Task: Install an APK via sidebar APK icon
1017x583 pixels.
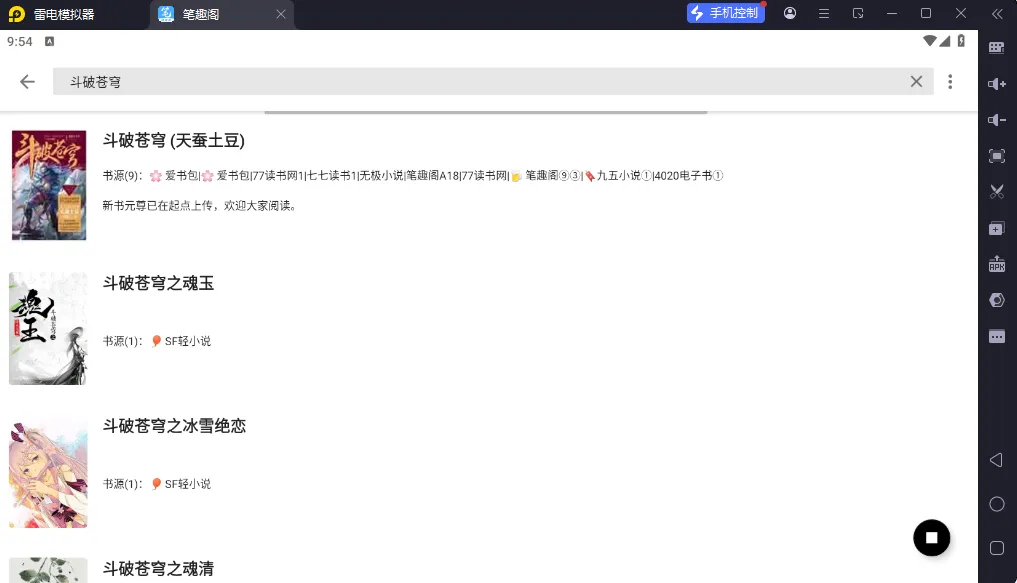Action: pos(997,264)
